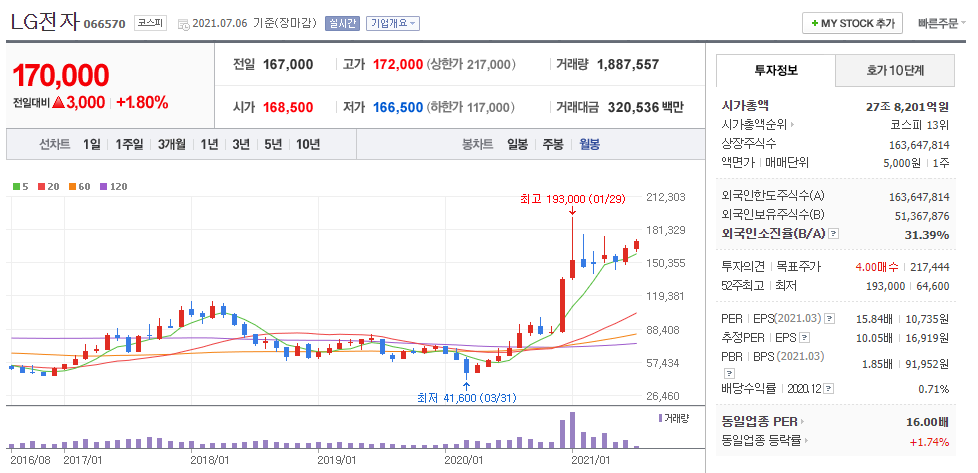Switch to the 호가10단계 tab

894,70
